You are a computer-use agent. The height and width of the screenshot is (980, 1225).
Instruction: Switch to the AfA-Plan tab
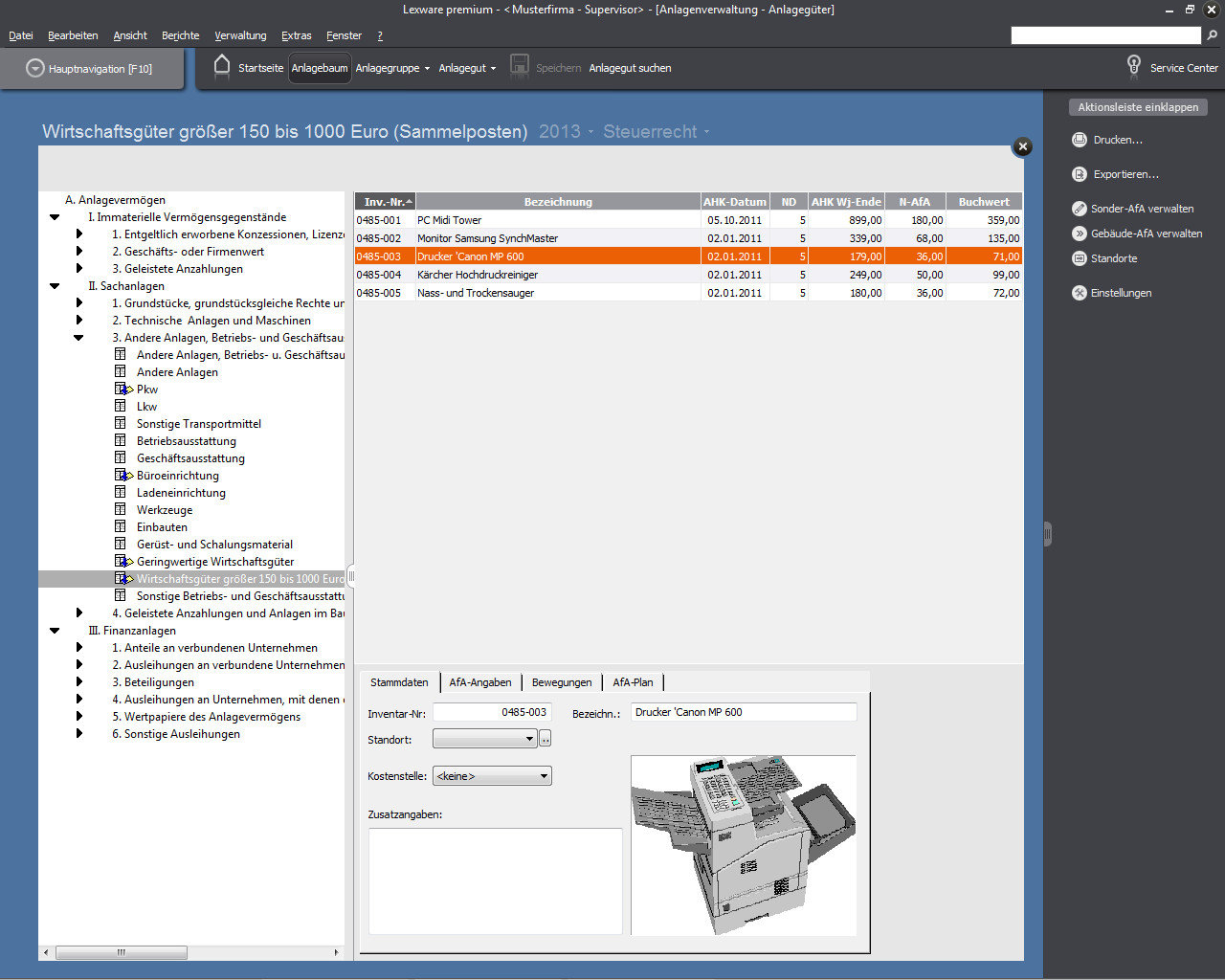(x=633, y=682)
